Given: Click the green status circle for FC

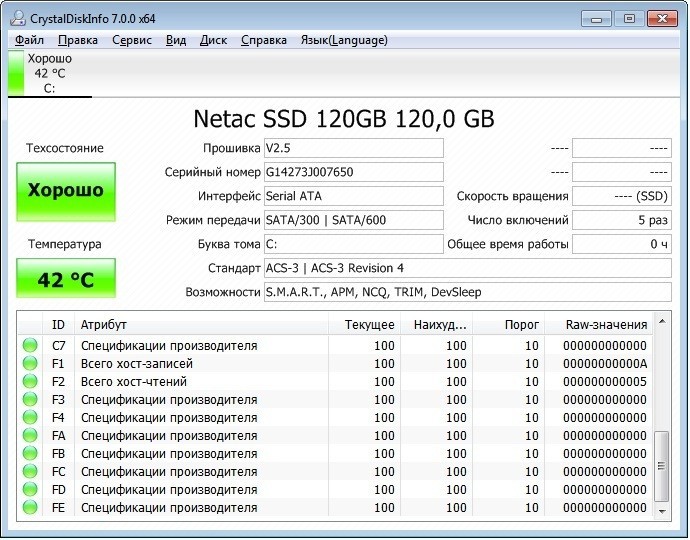Looking at the screenshot, I should (x=30, y=472).
